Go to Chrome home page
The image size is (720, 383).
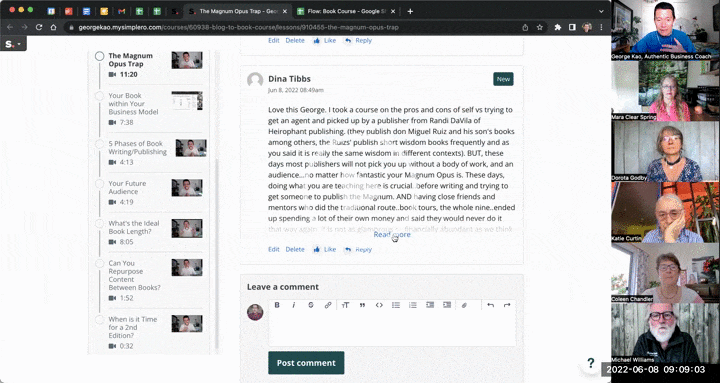pyautogui.click(x=53, y=27)
